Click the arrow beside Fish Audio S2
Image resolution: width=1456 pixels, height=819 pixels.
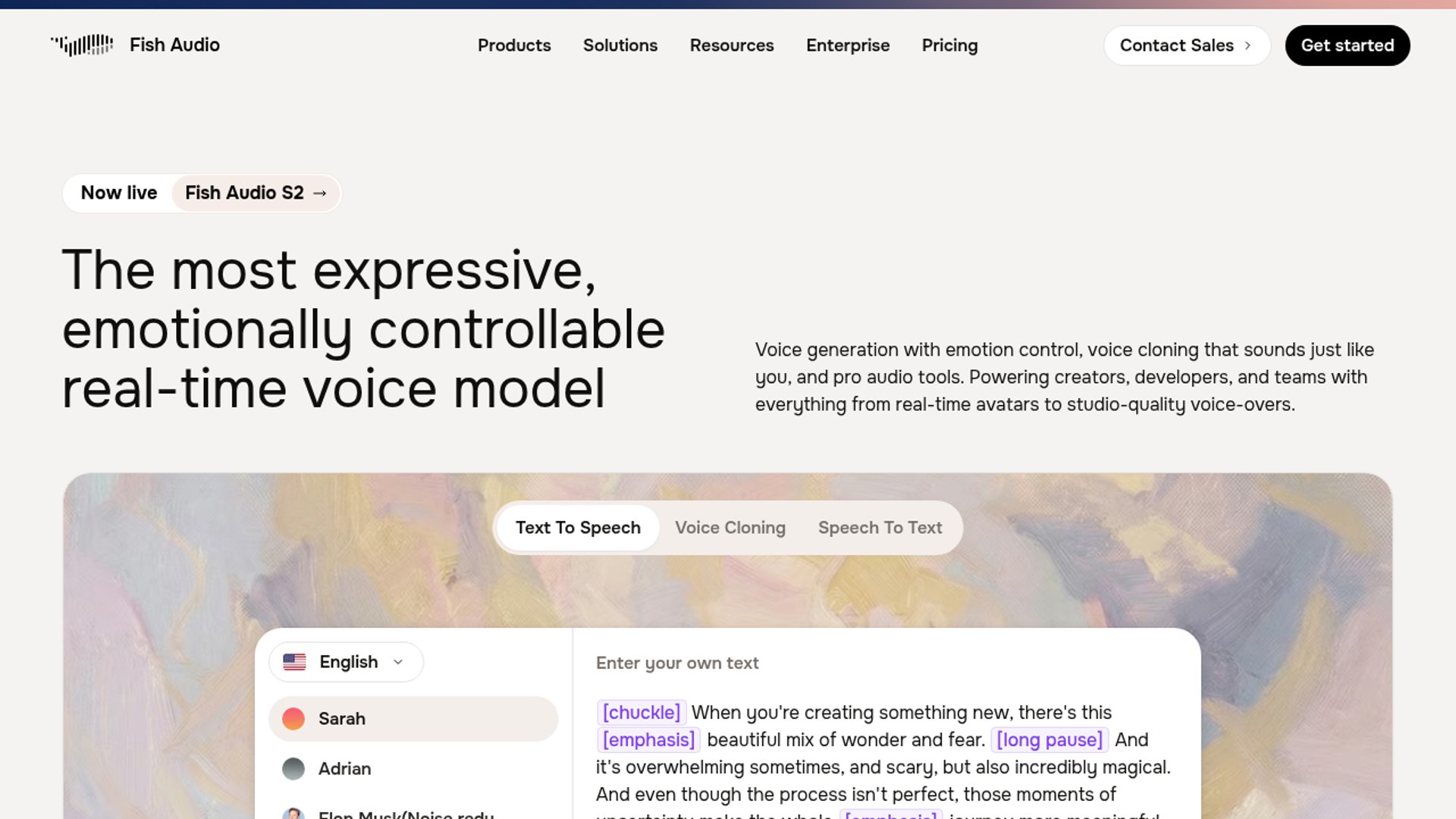(x=320, y=193)
